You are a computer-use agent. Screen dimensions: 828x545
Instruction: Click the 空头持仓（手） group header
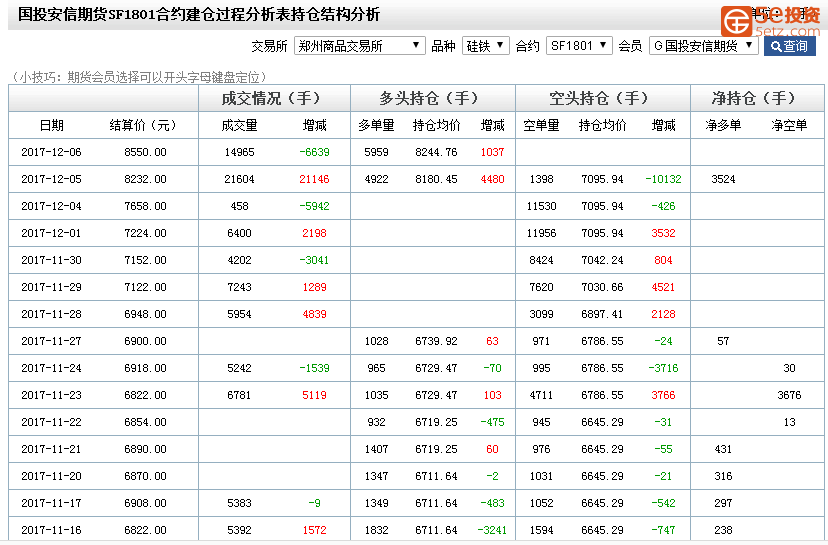click(x=603, y=98)
